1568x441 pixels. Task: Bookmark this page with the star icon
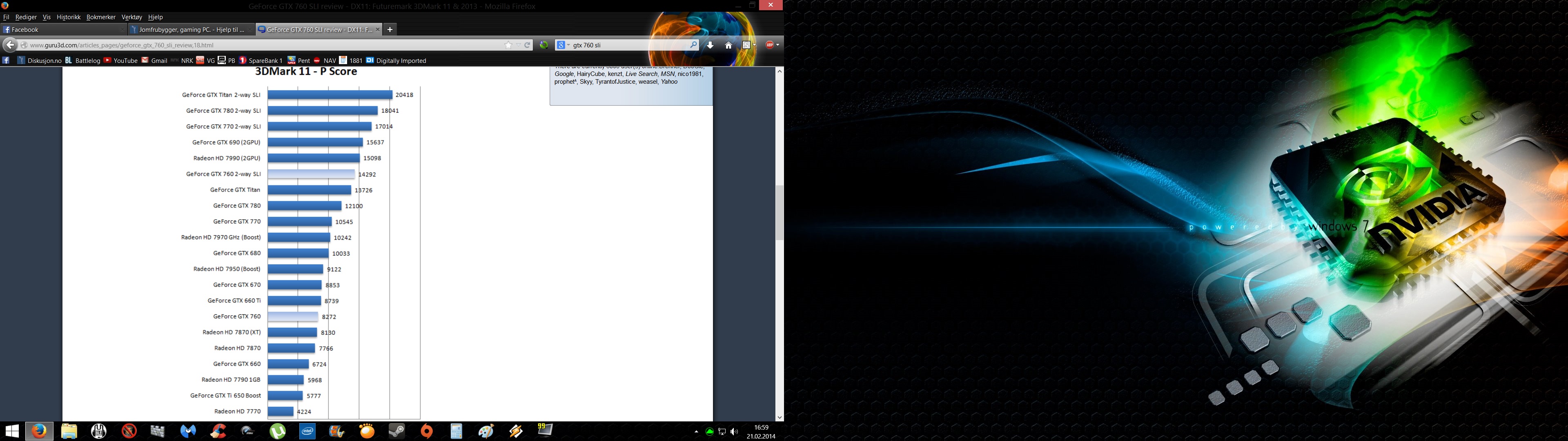[508, 45]
